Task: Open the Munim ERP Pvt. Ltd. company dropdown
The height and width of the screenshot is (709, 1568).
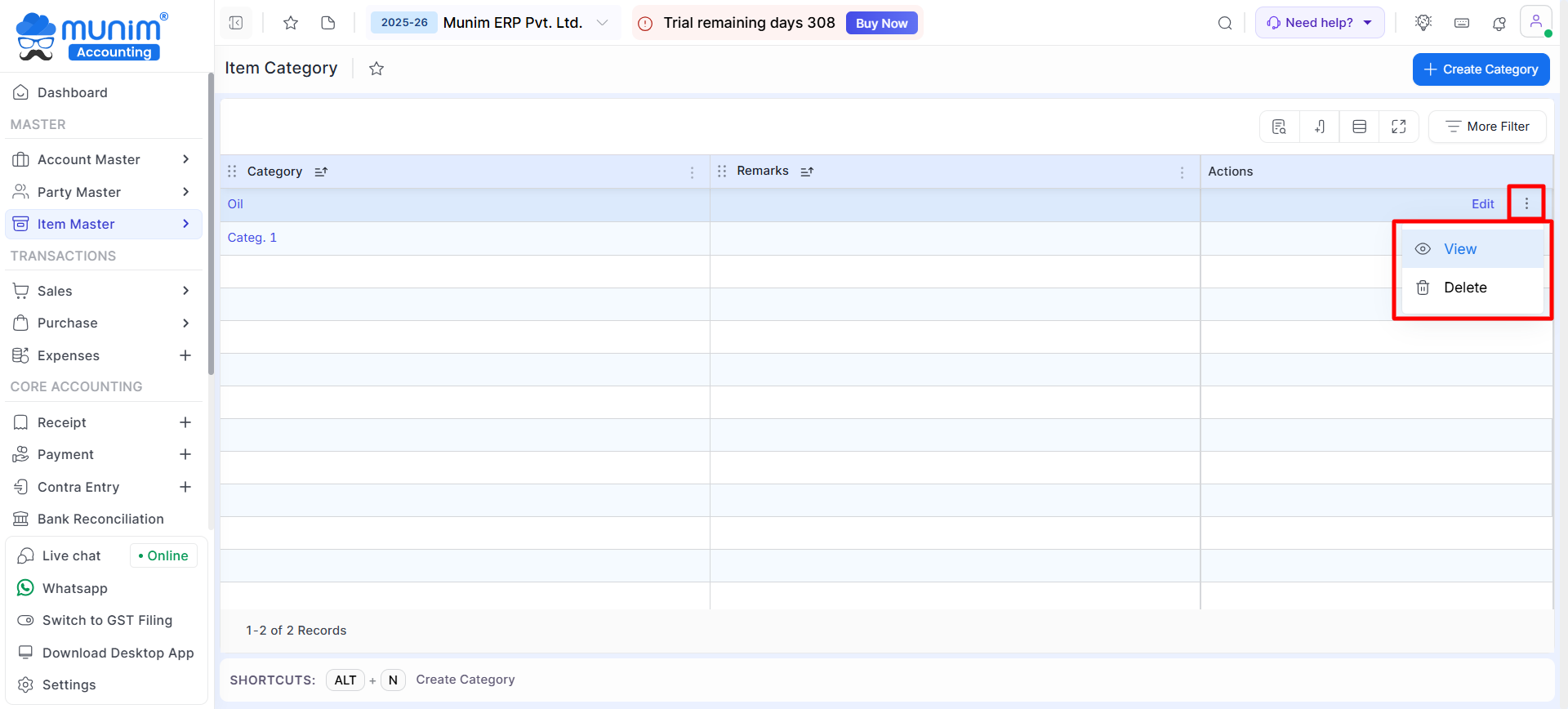Action: click(602, 23)
